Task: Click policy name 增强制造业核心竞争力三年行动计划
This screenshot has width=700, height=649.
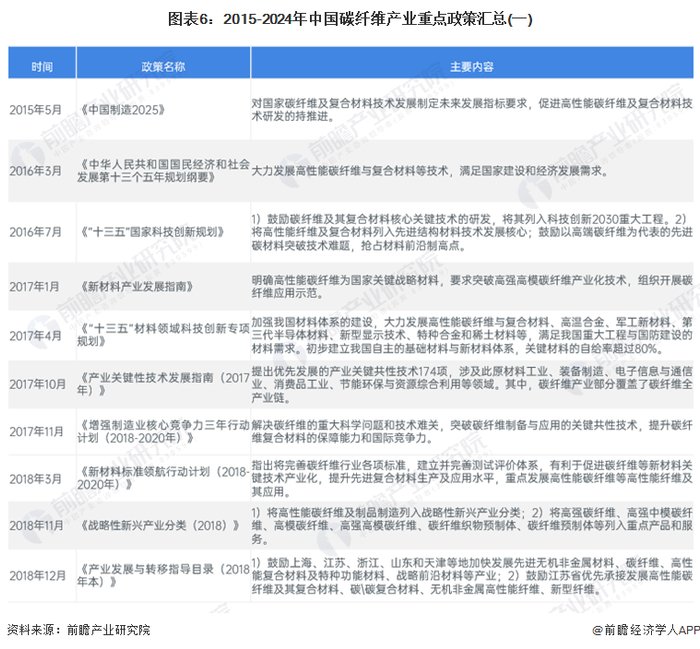Action: (163, 432)
